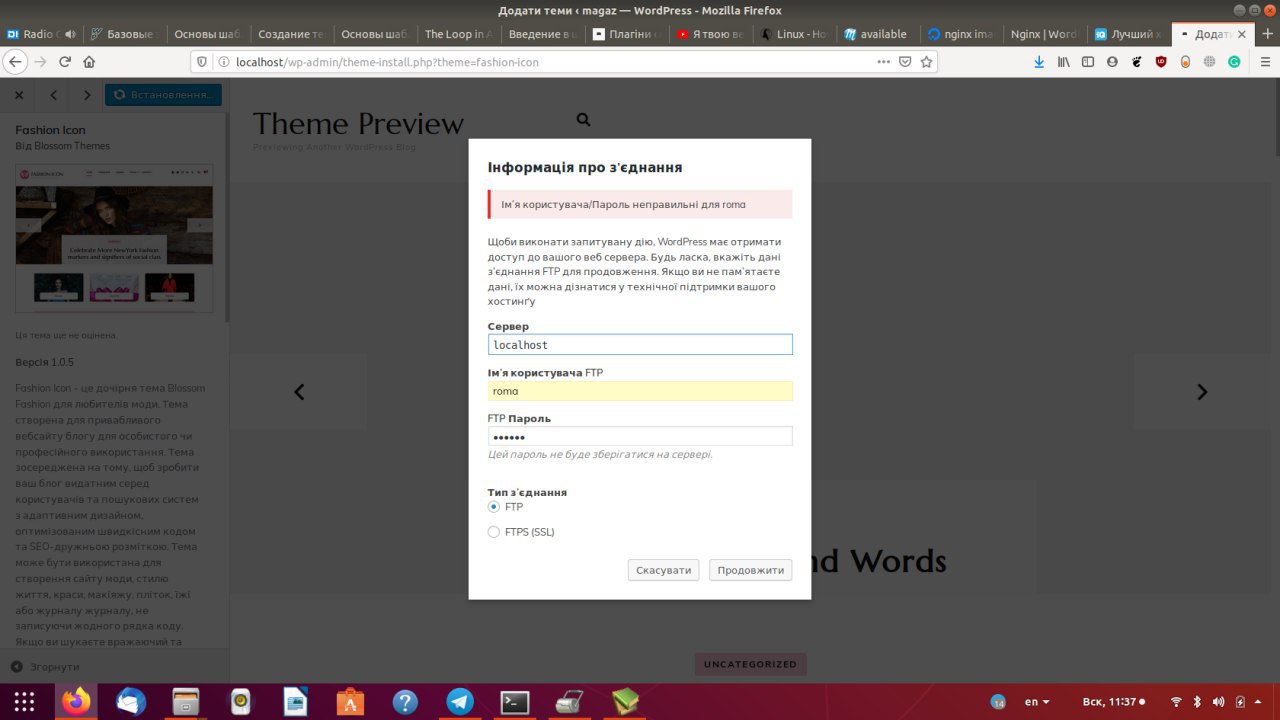Click the Продовжити button
The width and height of the screenshot is (1280, 720).
(751, 570)
